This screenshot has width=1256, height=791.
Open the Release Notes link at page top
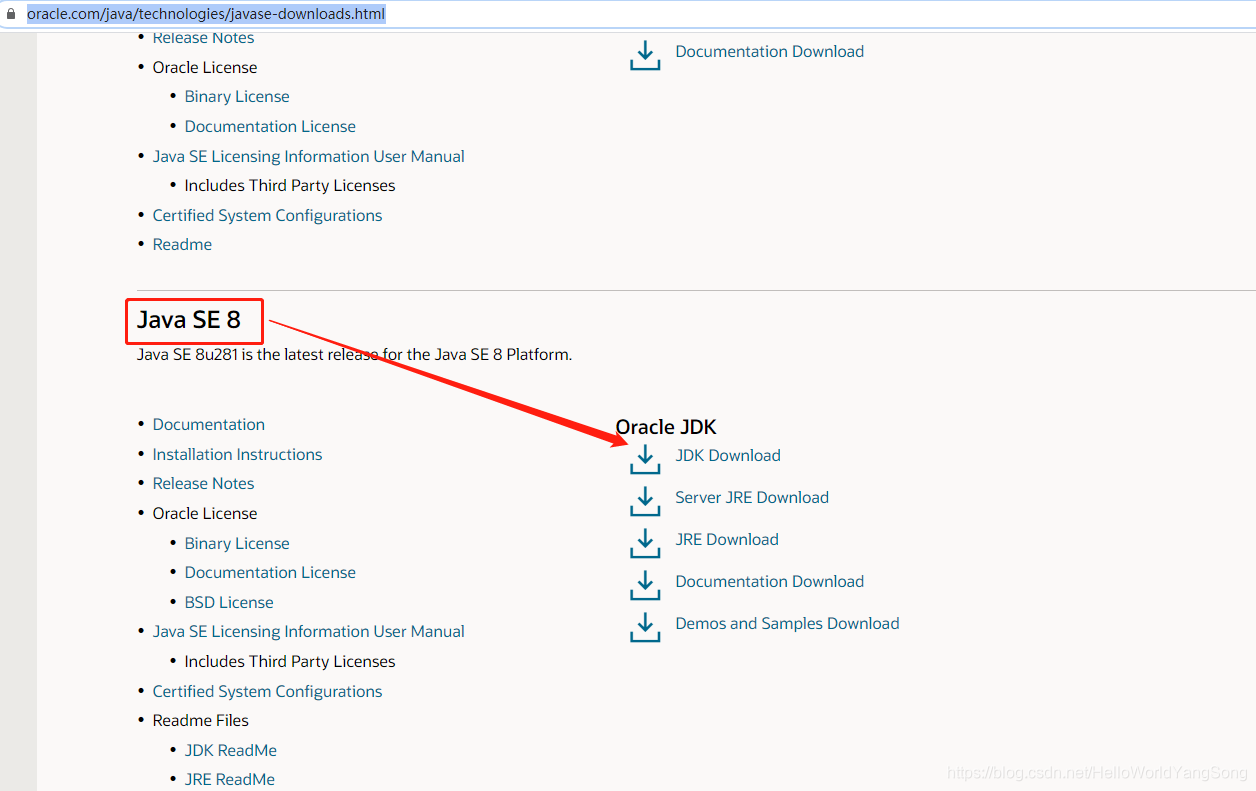[203, 38]
